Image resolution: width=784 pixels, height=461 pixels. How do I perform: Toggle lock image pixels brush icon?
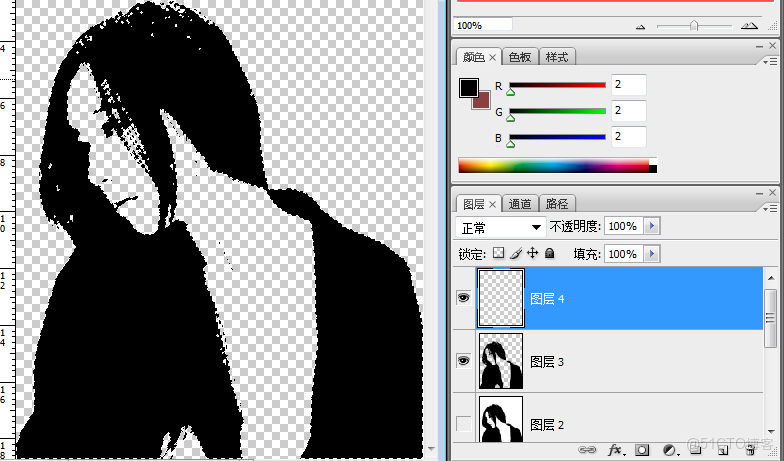click(516, 253)
